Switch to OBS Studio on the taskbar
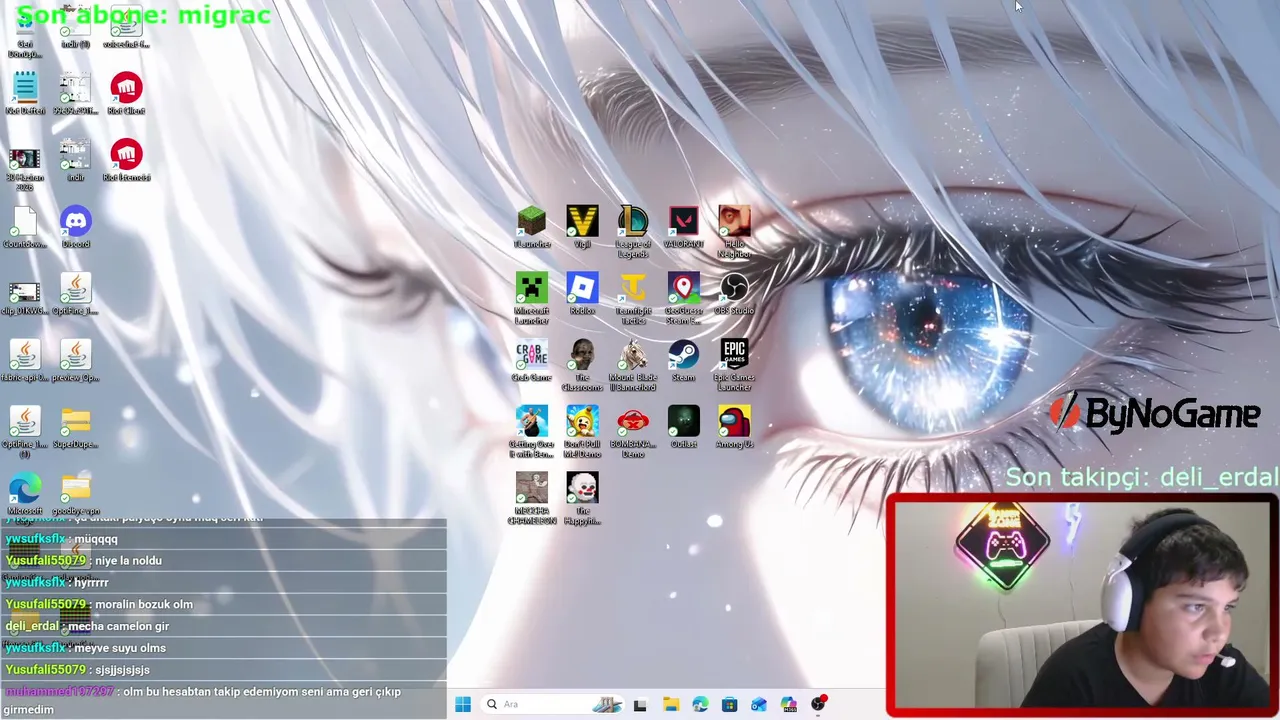Screen dimensions: 1280x720 coord(819,704)
